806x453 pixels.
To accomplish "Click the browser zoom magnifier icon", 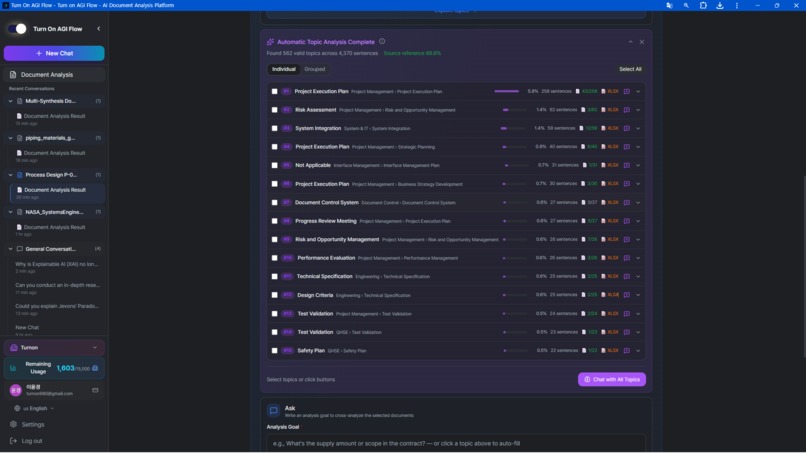I will tap(686, 5).
